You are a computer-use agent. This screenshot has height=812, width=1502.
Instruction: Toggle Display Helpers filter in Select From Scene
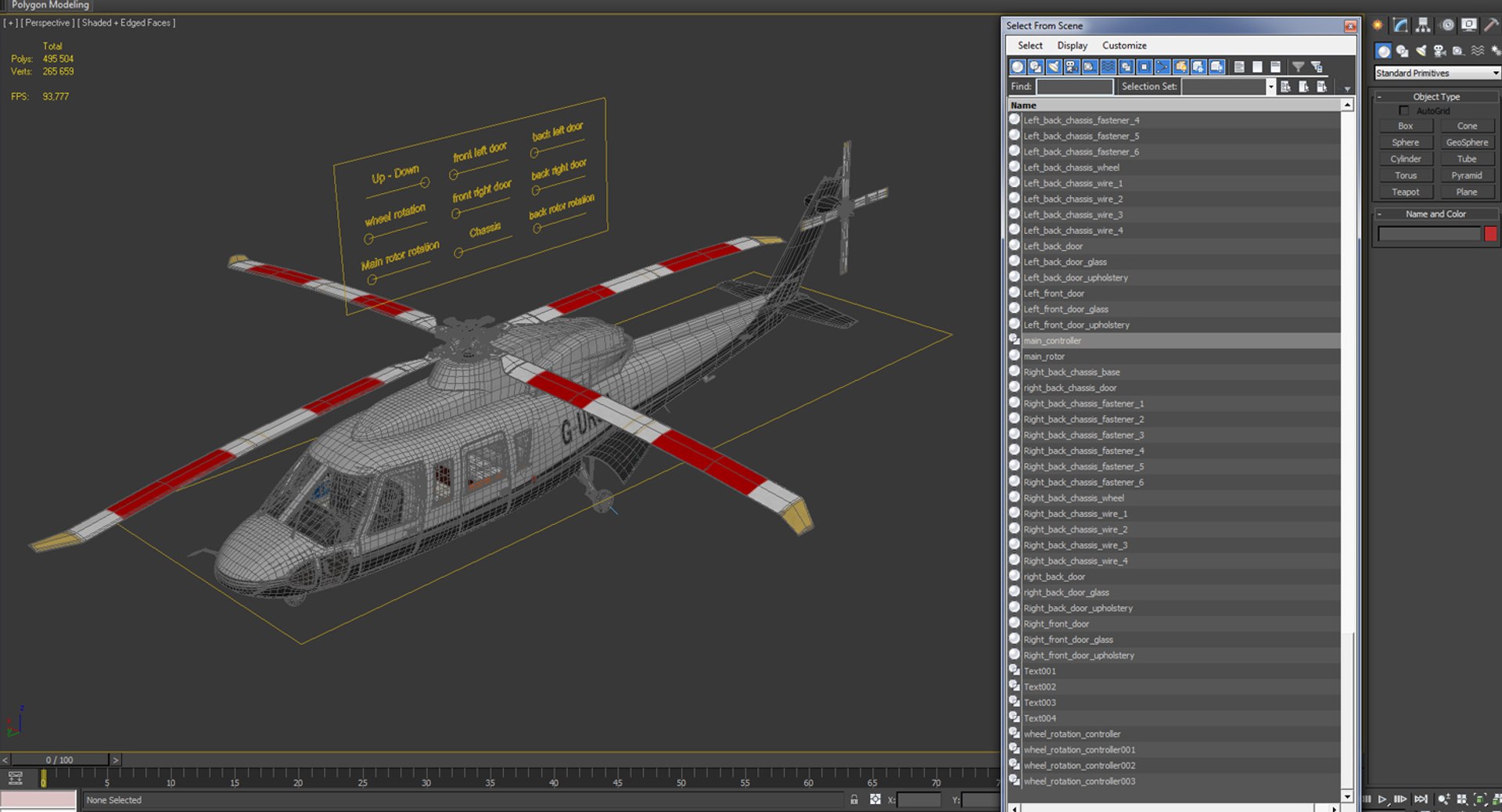point(1090,66)
